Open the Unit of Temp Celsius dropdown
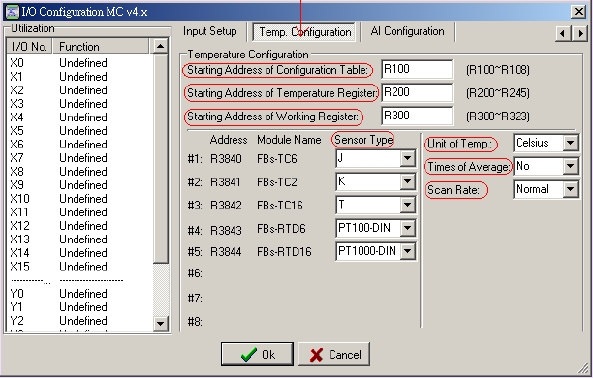The width and height of the screenshot is (593, 378). 570,143
